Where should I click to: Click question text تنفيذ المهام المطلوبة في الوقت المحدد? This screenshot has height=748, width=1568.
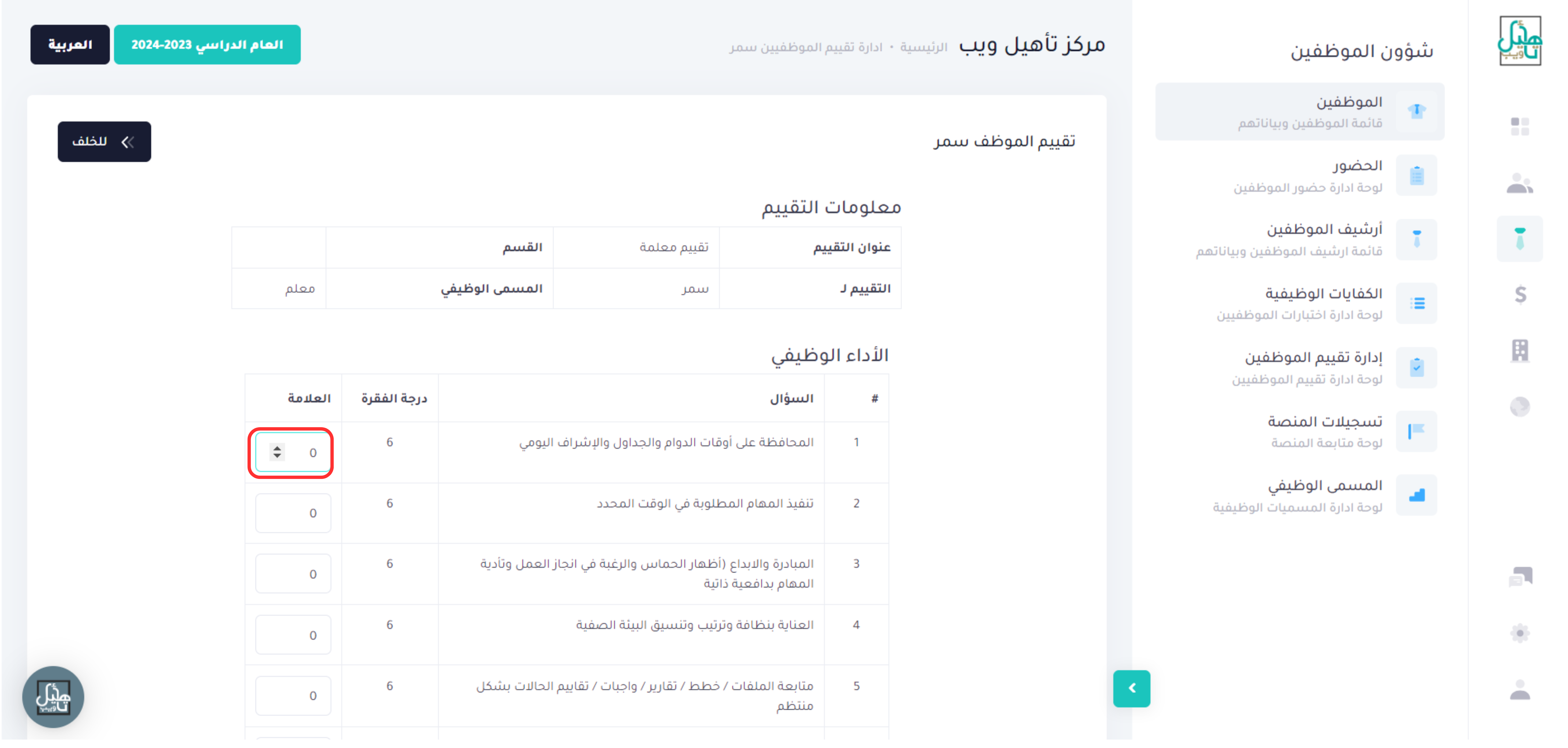coord(705,503)
